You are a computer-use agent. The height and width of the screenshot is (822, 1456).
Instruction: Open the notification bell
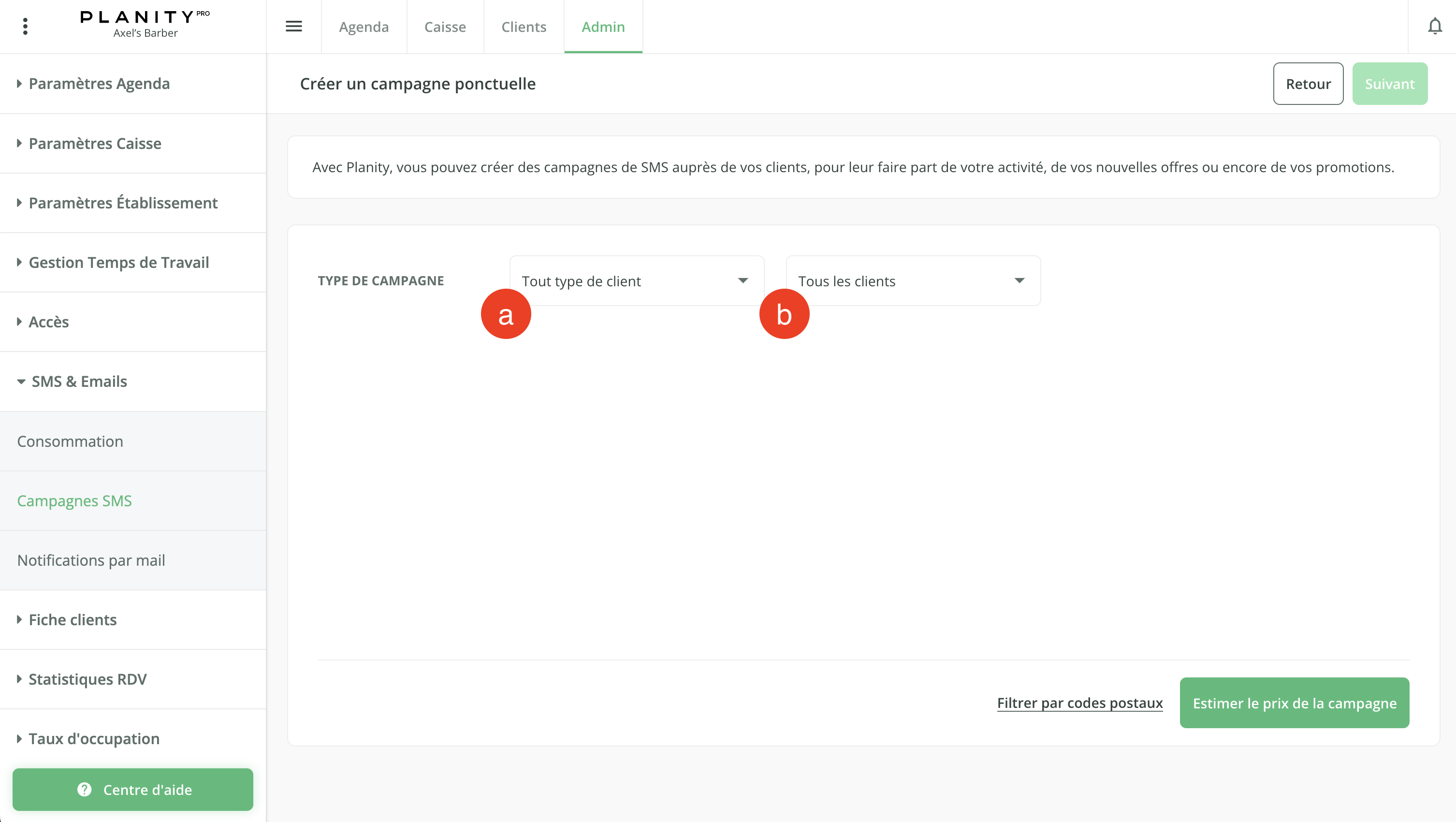1435,26
